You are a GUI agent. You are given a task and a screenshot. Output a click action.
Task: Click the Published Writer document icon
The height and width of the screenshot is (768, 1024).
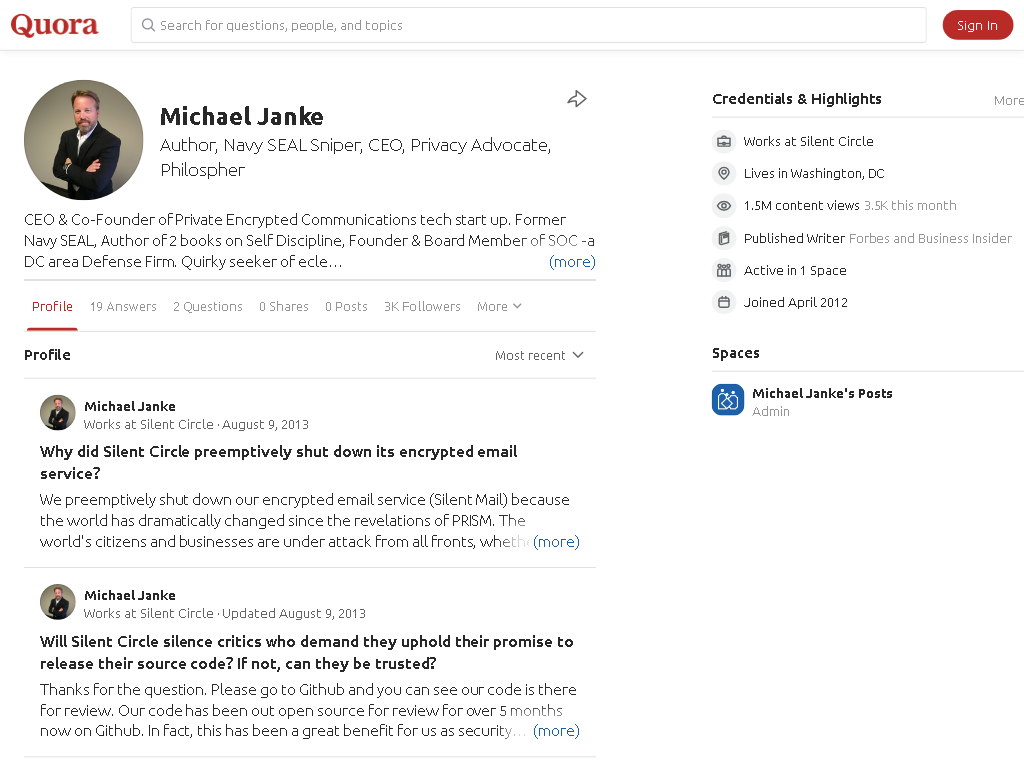pyautogui.click(x=724, y=238)
